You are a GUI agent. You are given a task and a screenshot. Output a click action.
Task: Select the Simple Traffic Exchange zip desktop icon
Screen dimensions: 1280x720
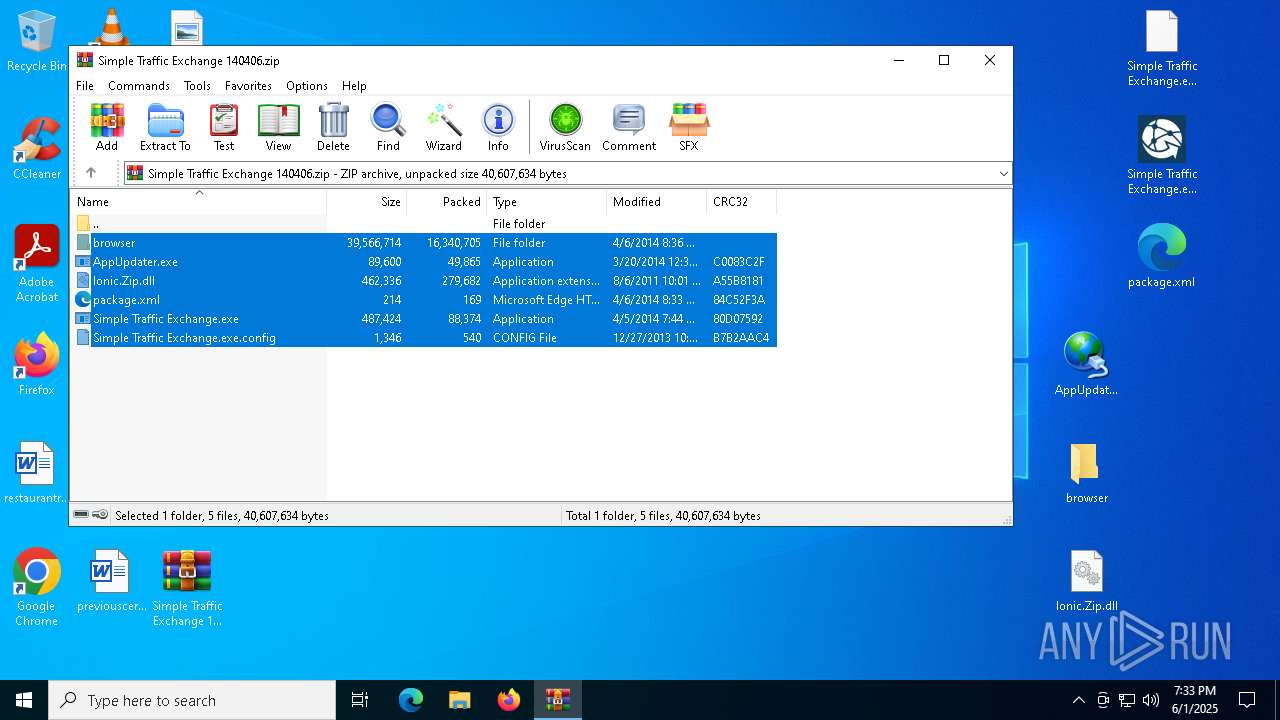click(187, 588)
